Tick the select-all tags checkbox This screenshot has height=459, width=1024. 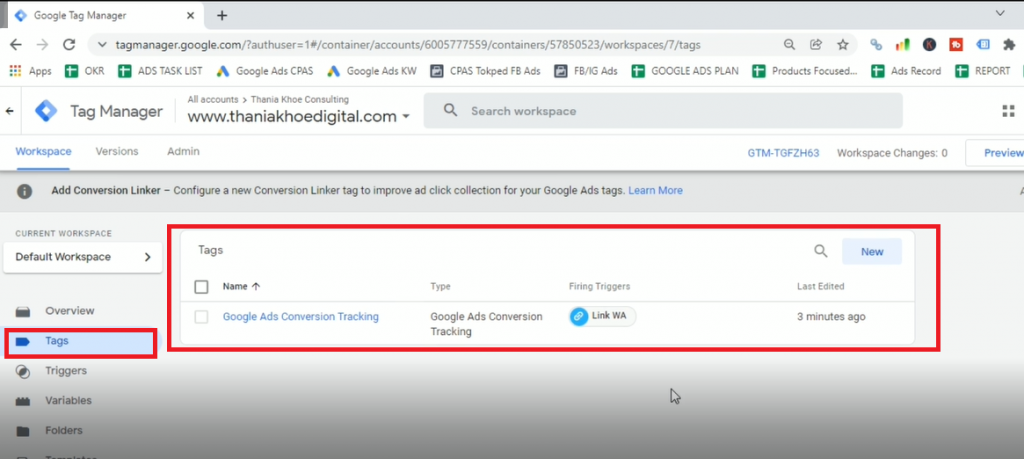(202, 287)
